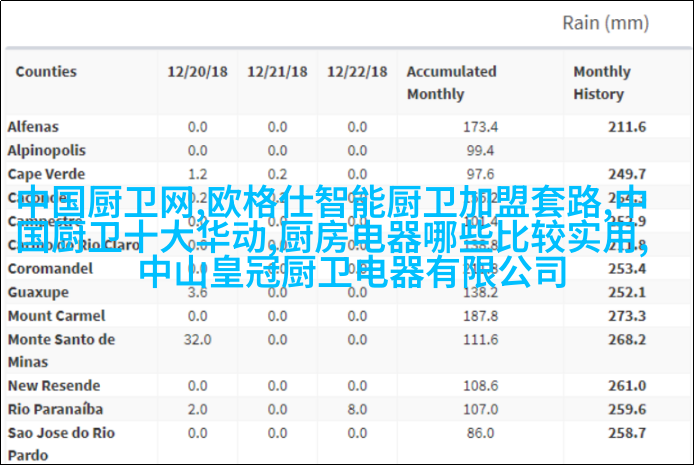695x466 pixels.
Task: Click the 32.0 value for Monte Santo
Action: (x=197, y=340)
